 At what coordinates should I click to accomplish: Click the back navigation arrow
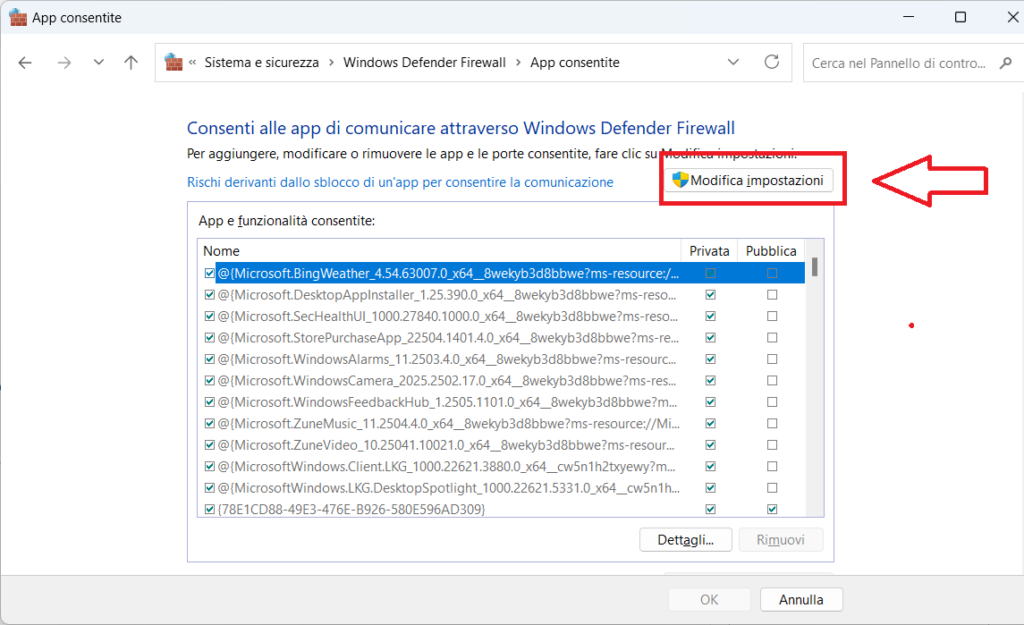click(26, 62)
